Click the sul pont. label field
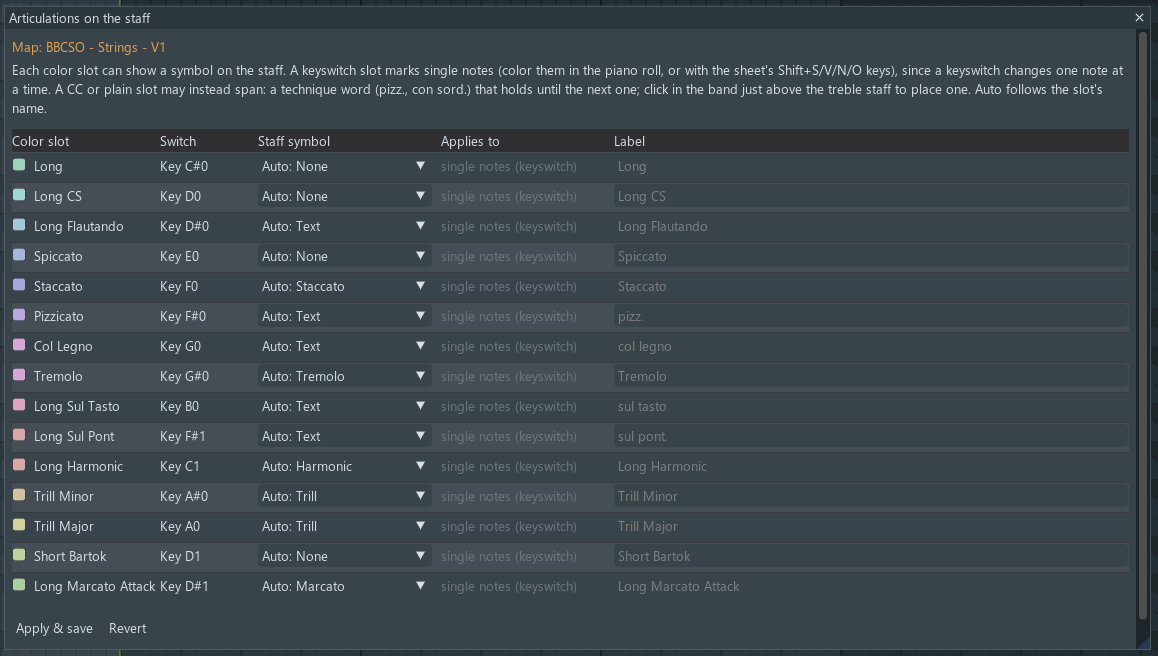Image resolution: width=1158 pixels, height=656 pixels. click(871, 437)
